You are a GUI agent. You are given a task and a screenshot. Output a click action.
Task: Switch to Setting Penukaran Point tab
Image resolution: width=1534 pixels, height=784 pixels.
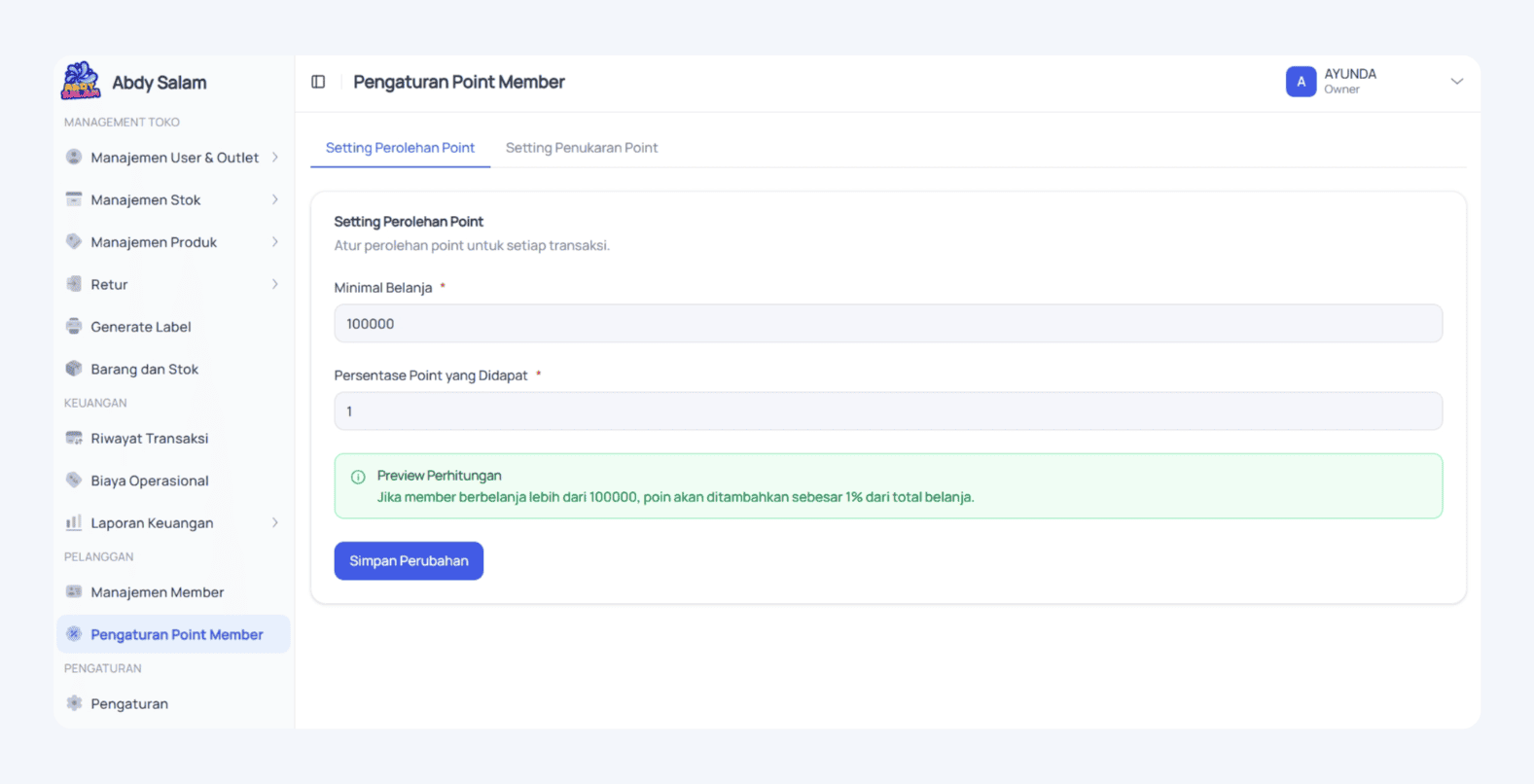click(582, 148)
